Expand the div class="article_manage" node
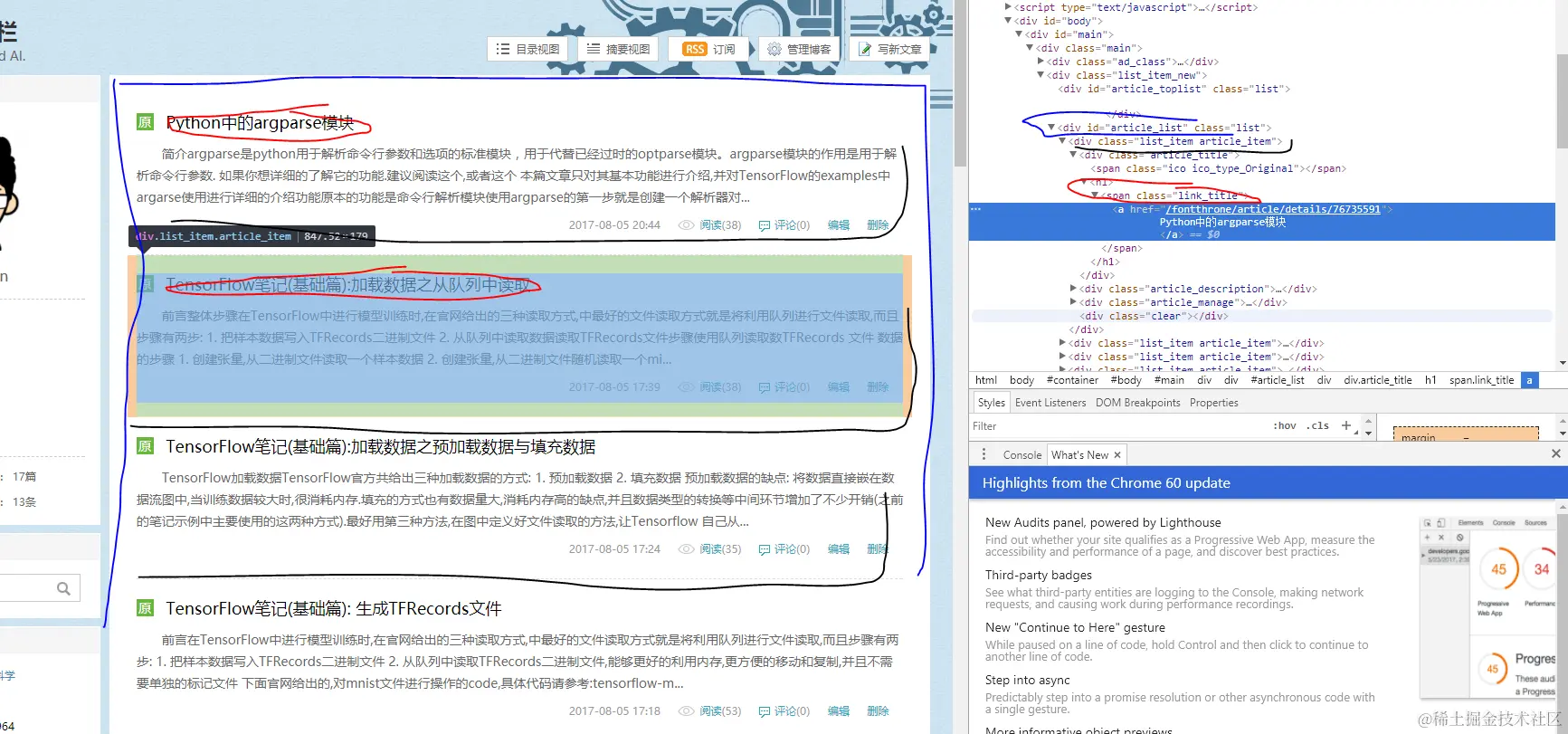Image resolution: width=1568 pixels, height=734 pixels. [x=1073, y=302]
